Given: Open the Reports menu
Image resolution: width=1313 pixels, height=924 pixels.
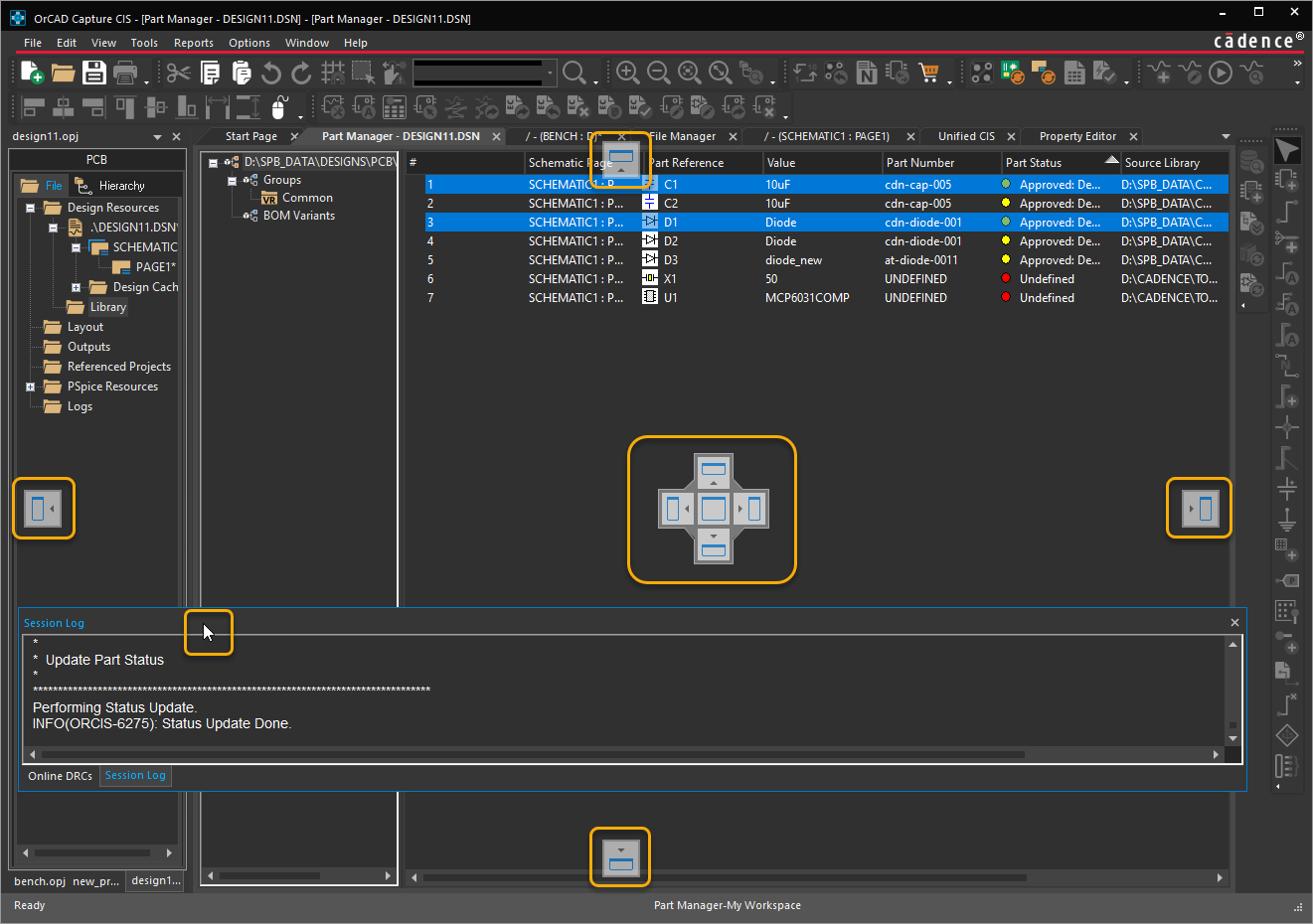Looking at the screenshot, I should (193, 43).
